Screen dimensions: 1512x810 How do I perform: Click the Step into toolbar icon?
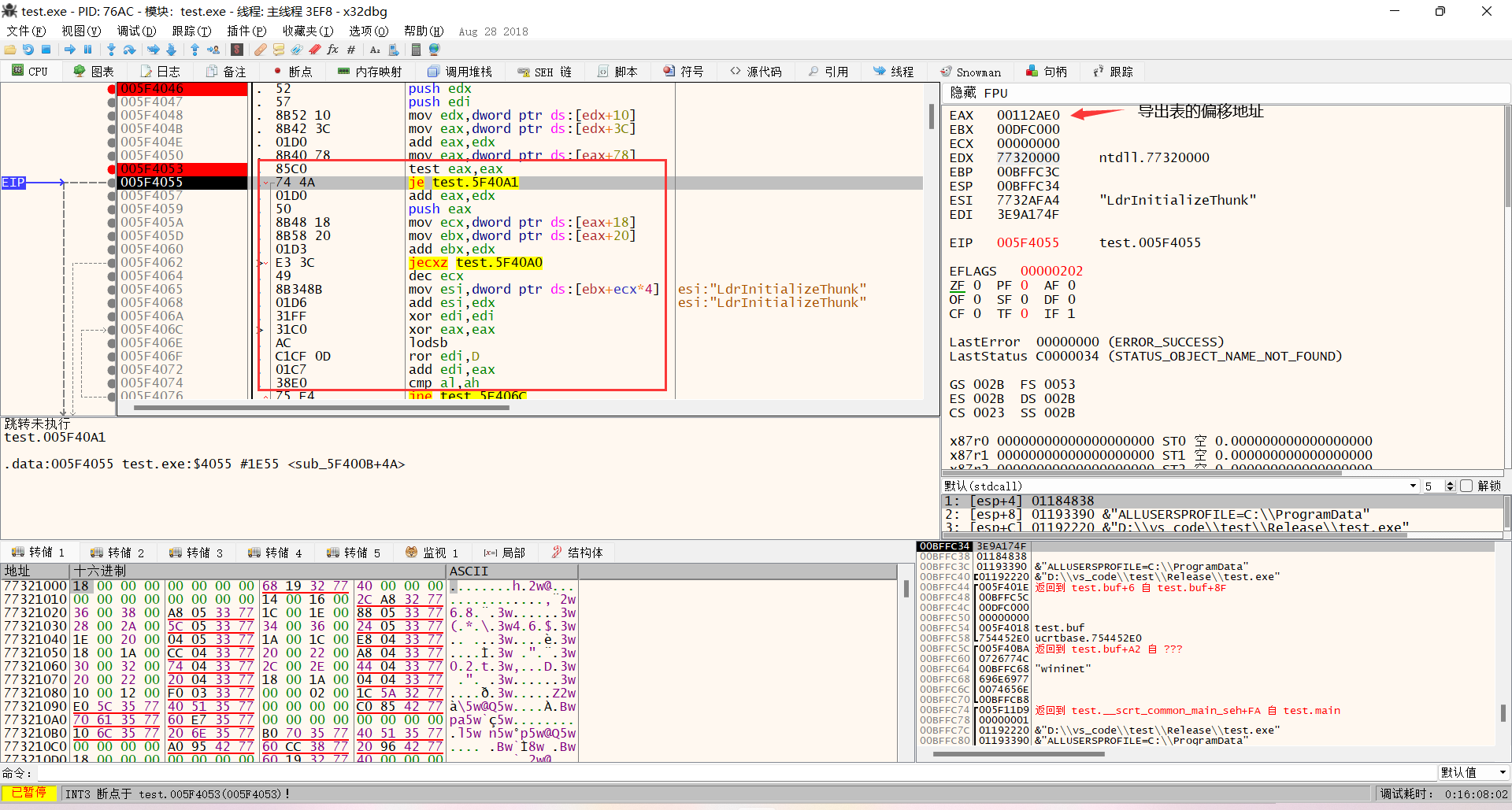[x=111, y=50]
